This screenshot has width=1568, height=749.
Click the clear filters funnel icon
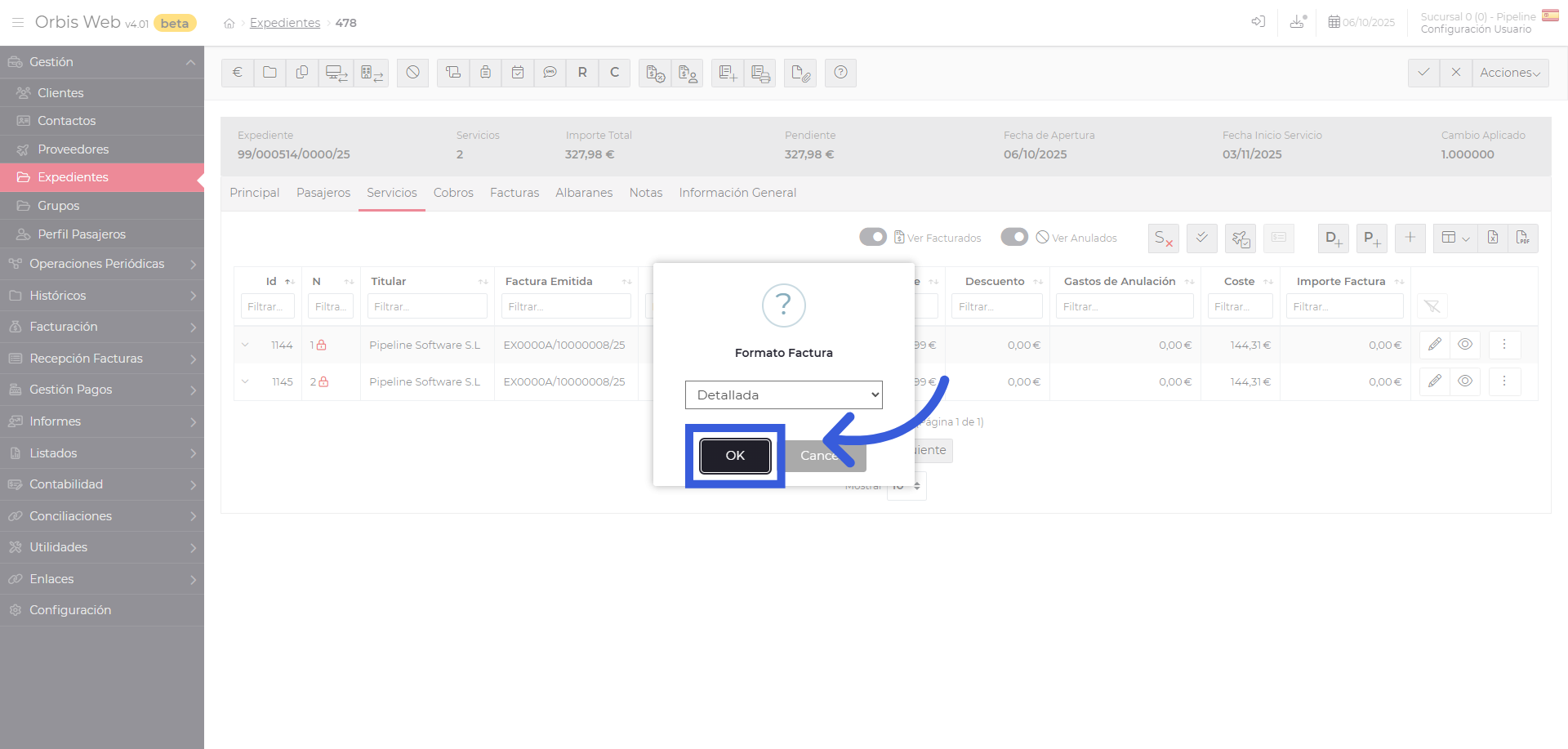(1432, 306)
